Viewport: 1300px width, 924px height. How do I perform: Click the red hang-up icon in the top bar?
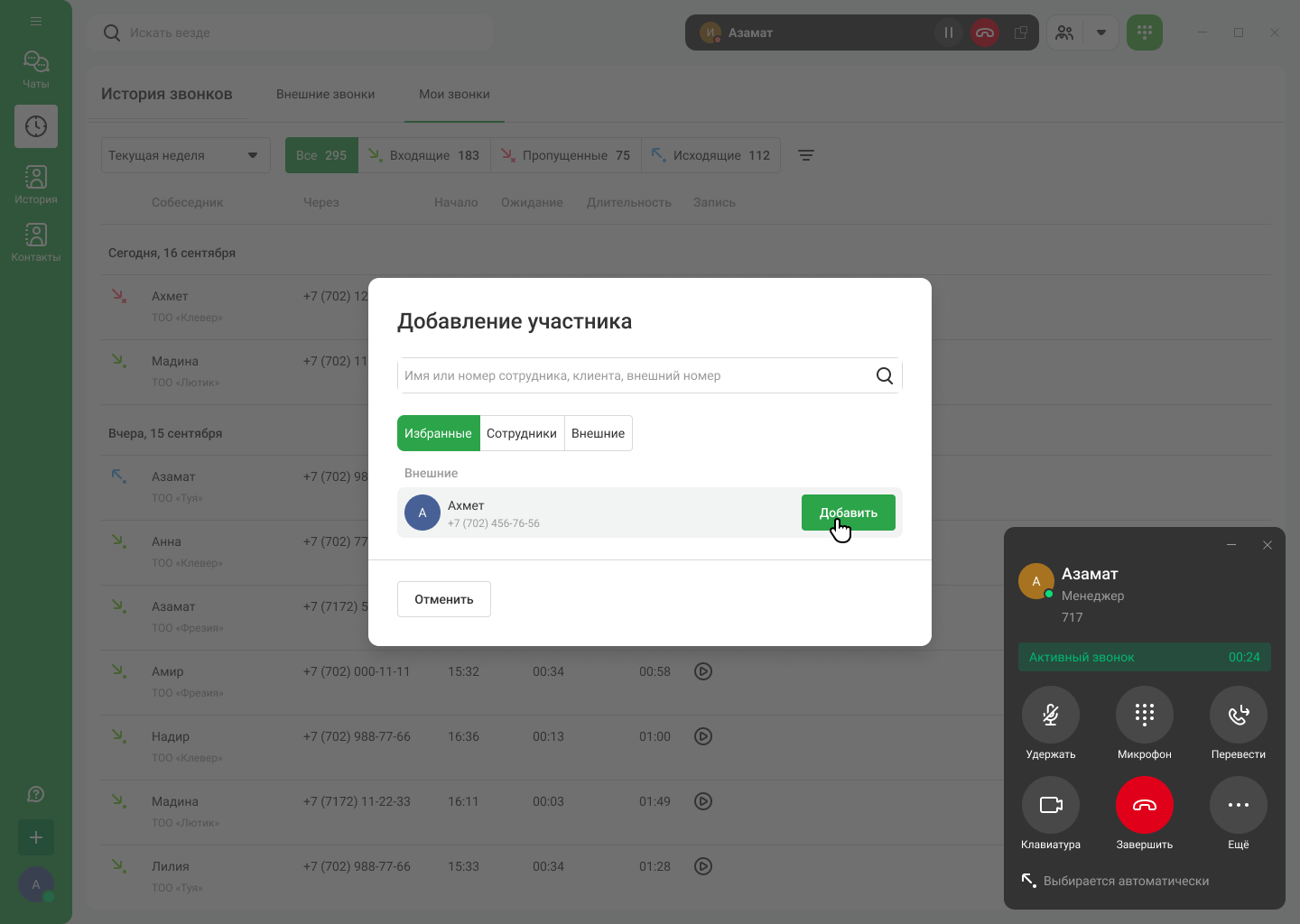(x=985, y=32)
